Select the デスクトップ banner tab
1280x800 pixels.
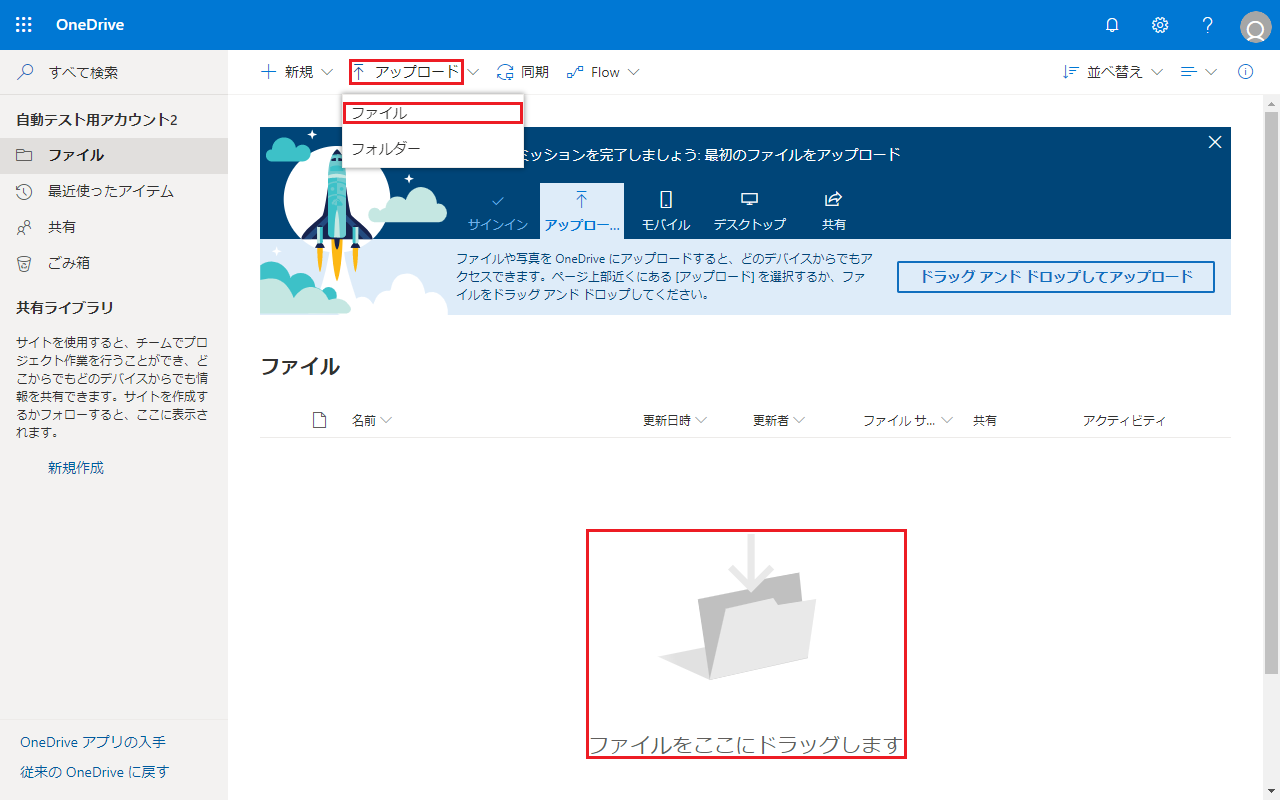[750, 211]
